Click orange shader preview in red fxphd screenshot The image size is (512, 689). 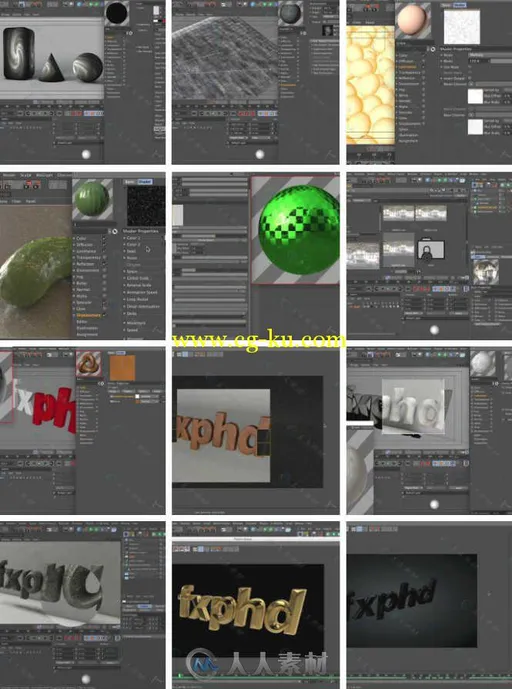pyautogui.click(x=122, y=368)
